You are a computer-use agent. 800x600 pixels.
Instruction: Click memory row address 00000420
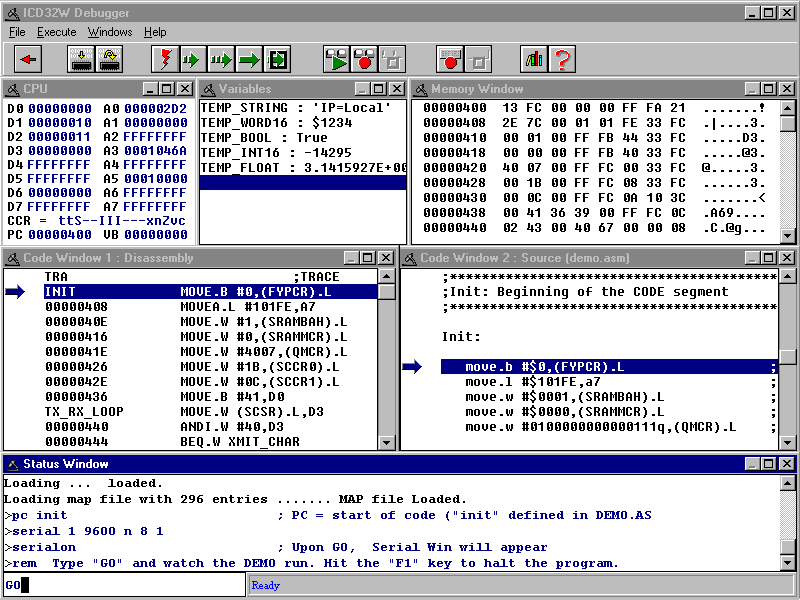(455, 168)
